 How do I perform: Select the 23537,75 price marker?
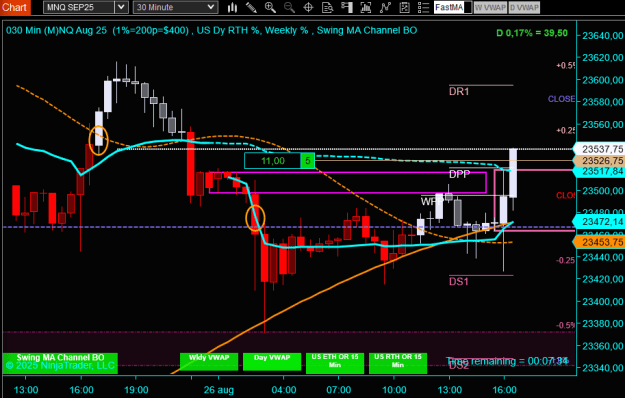tap(599, 149)
